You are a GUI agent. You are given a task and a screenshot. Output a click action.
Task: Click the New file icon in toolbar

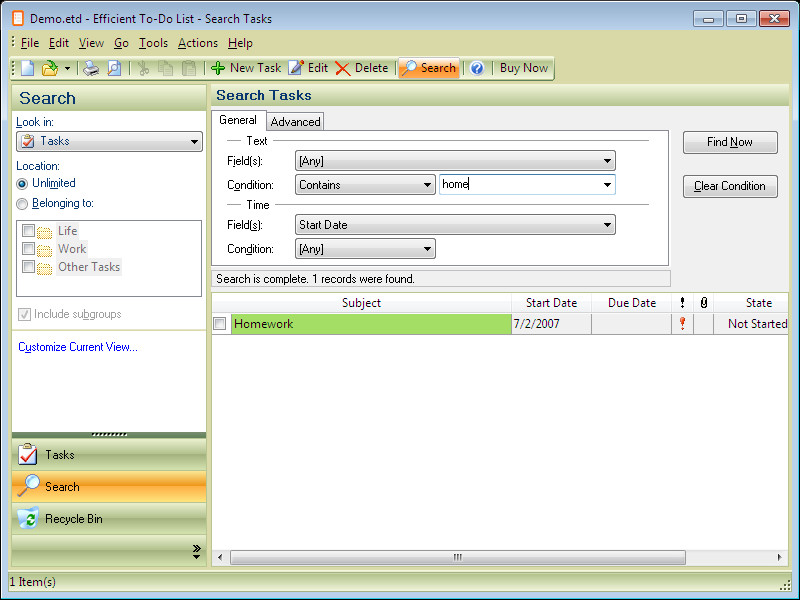[x=28, y=68]
